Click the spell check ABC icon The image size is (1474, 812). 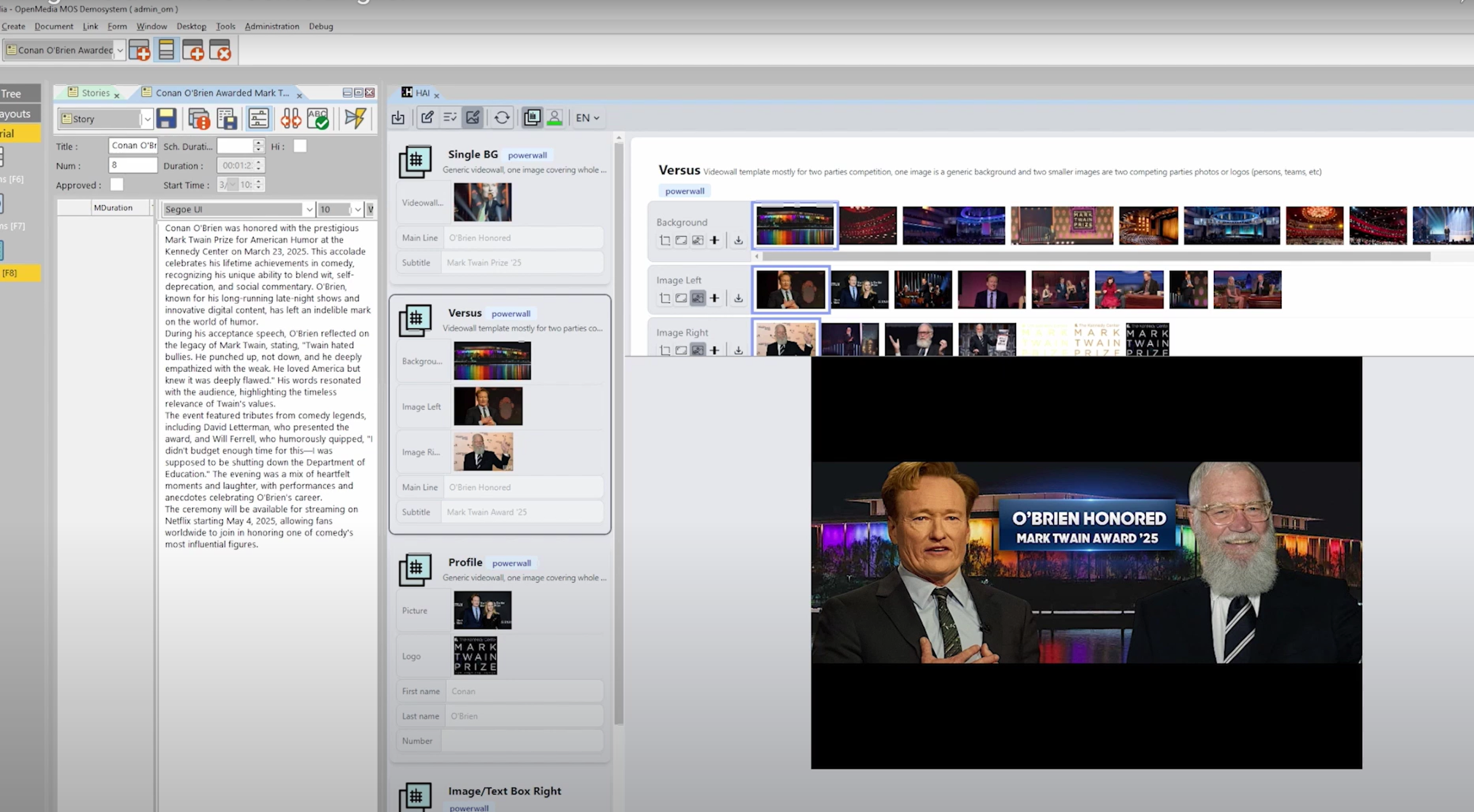pyautogui.click(x=318, y=119)
